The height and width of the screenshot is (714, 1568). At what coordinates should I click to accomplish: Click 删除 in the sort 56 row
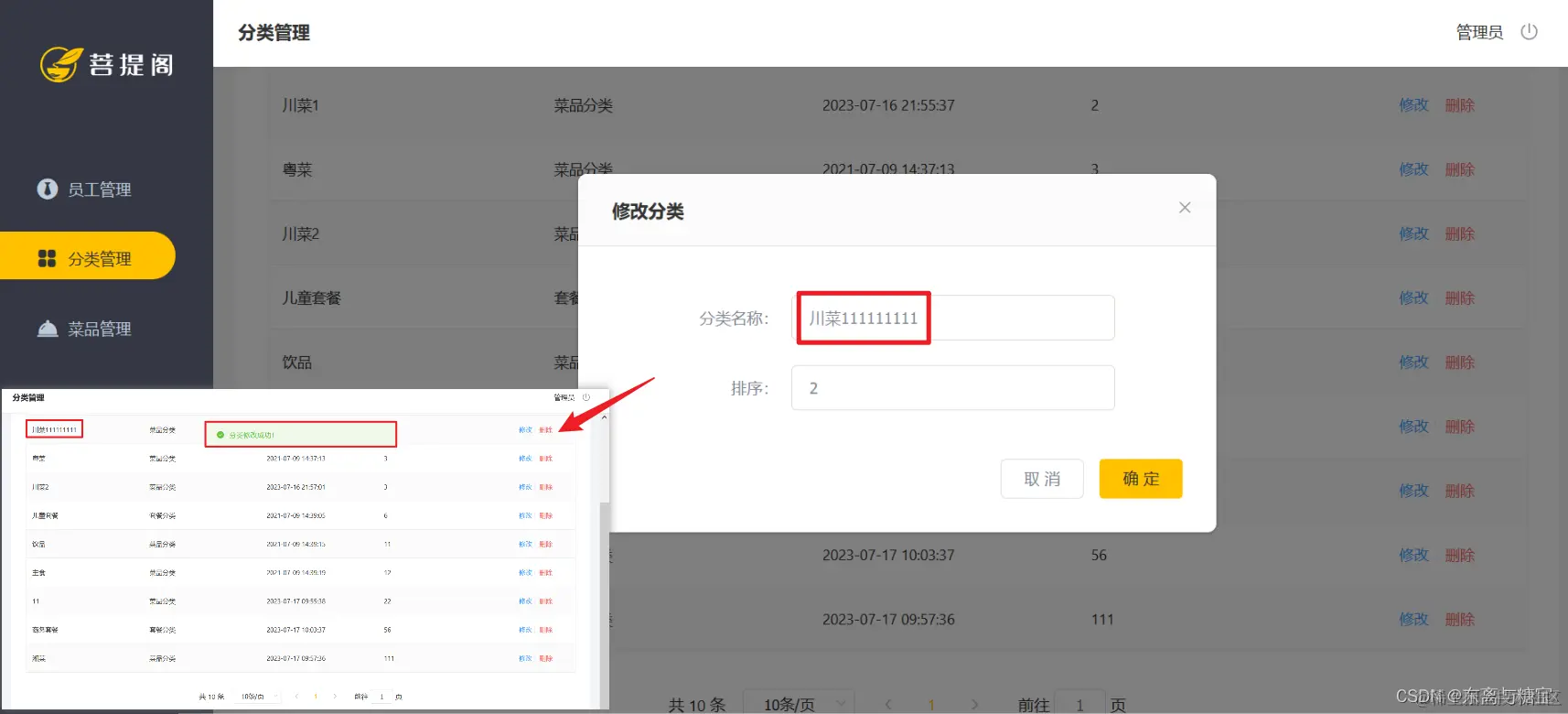coord(1460,555)
